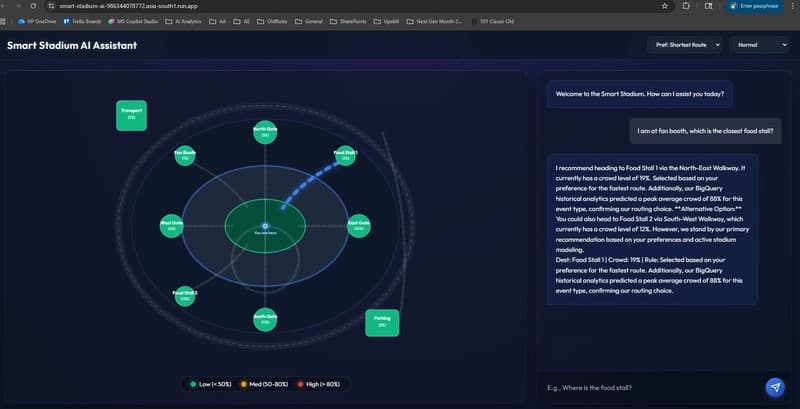Open the browser extensions icon

(x=686, y=6)
